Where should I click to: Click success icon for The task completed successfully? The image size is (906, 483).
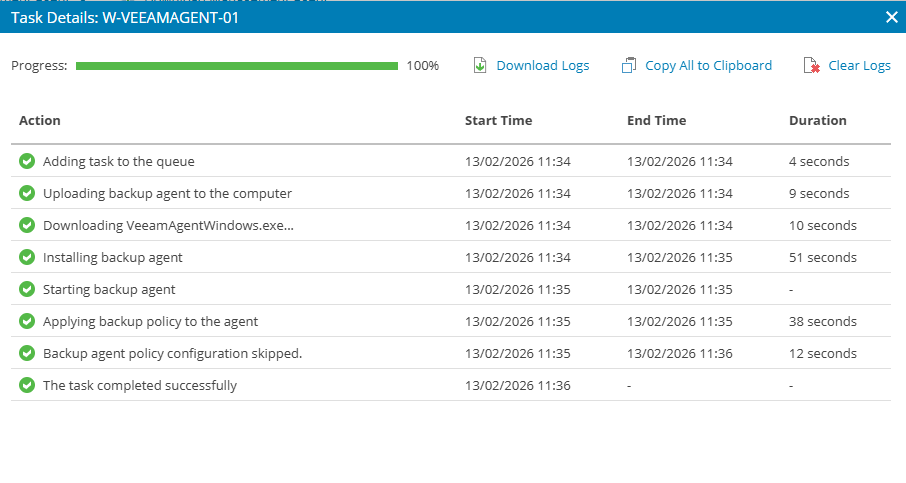pos(27,385)
